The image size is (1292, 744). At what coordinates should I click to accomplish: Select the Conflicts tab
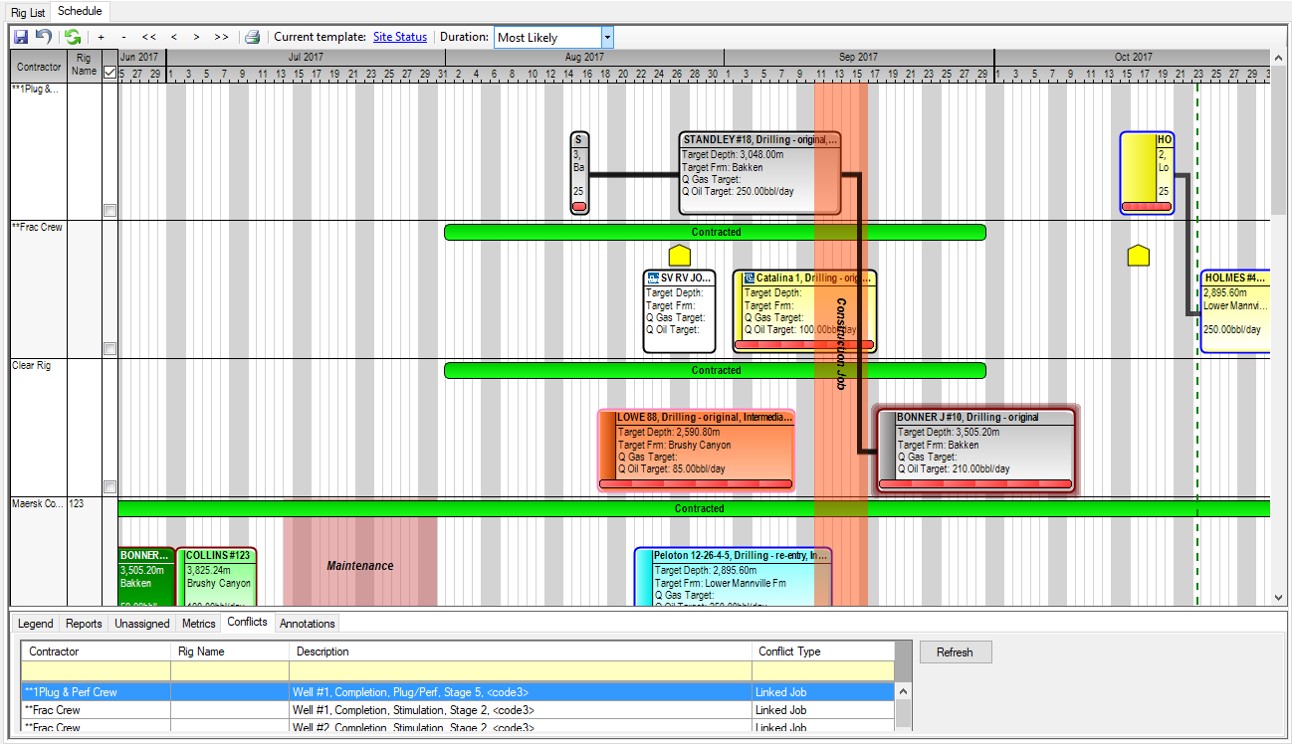[x=247, y=622]
